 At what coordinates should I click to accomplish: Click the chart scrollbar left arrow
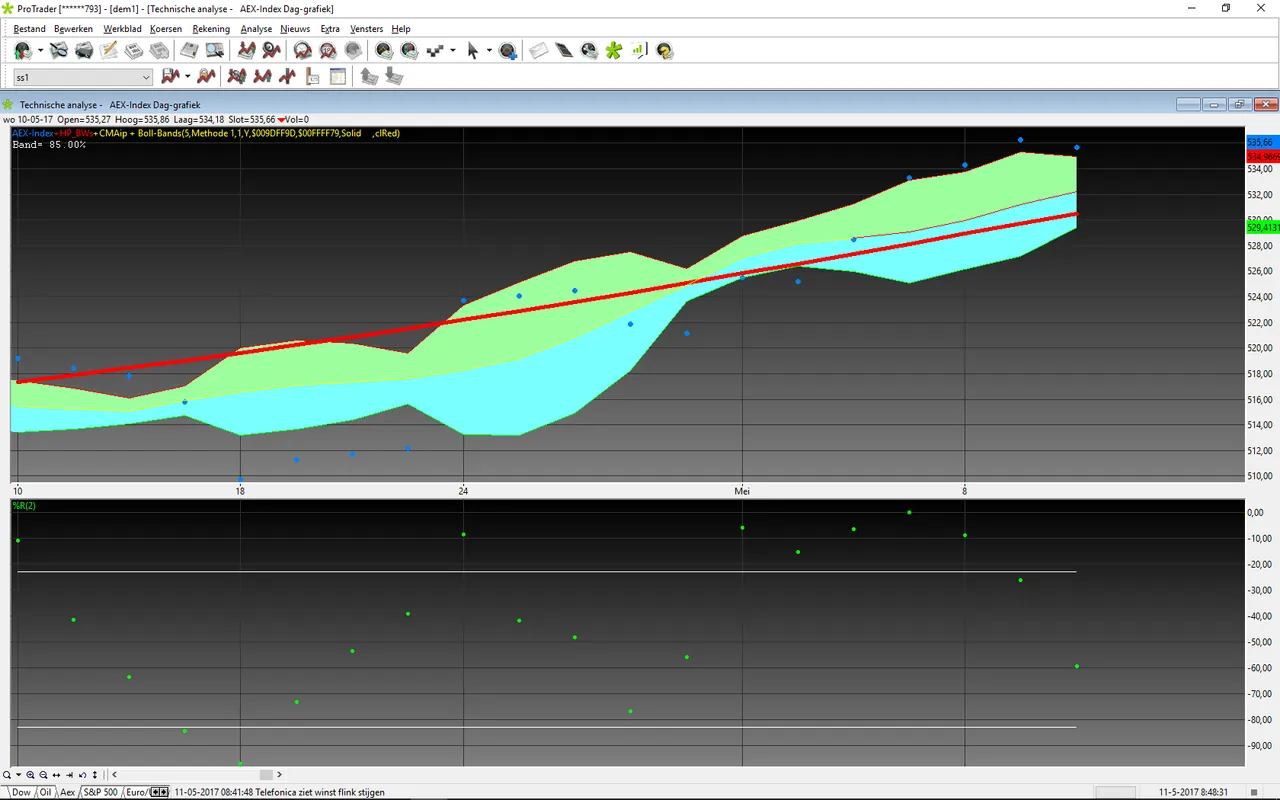114,775
